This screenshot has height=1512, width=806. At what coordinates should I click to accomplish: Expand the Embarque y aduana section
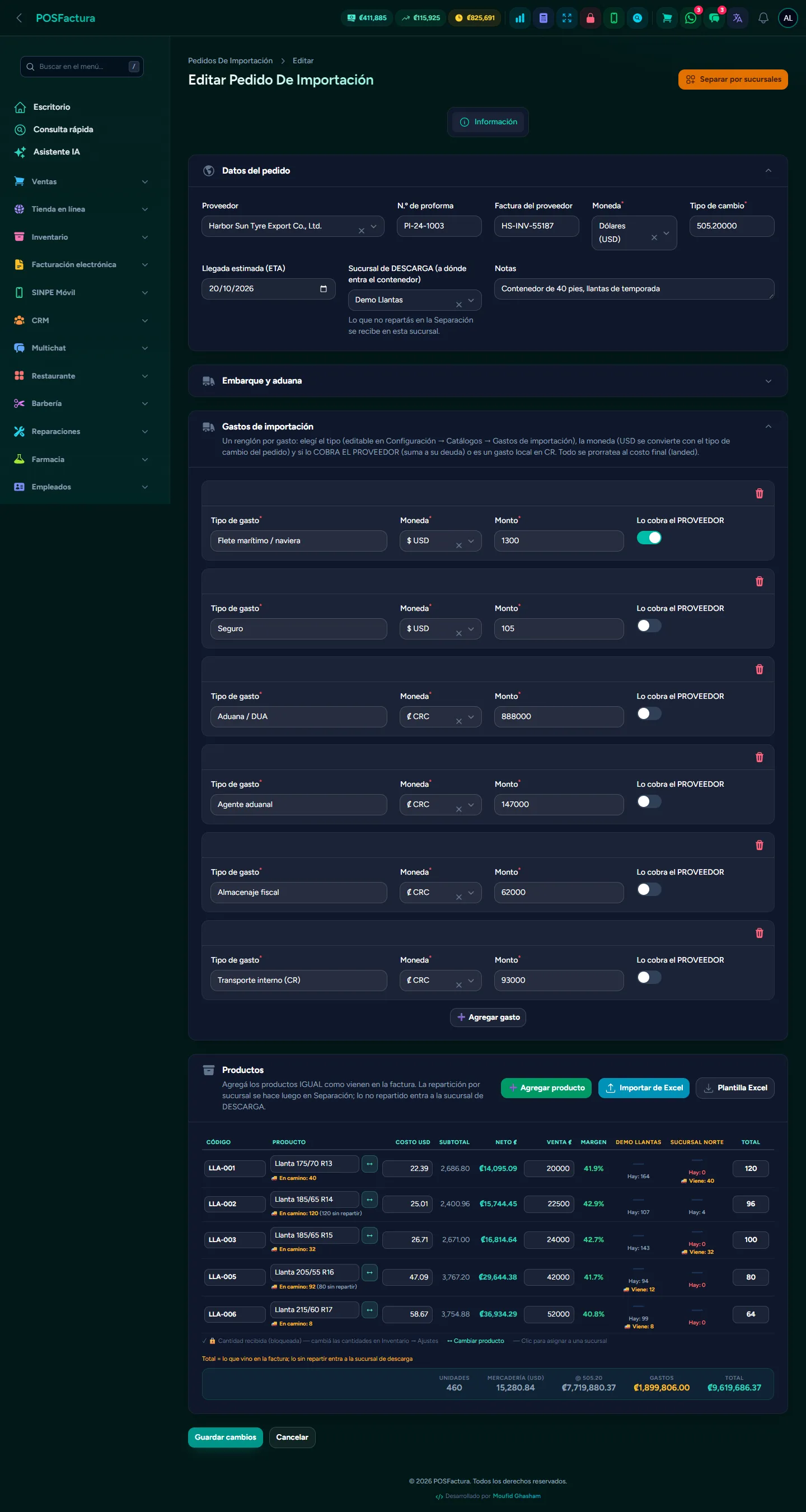coord(488,381)
